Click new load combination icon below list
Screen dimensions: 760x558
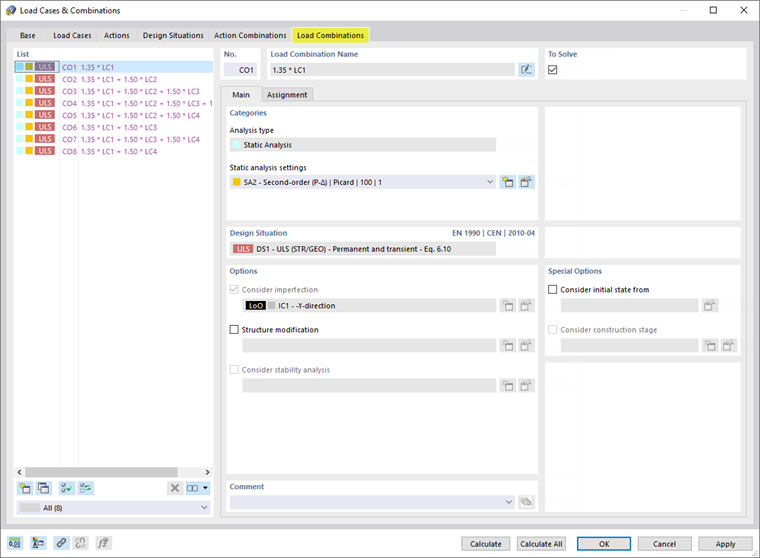[x=25, y=488]
